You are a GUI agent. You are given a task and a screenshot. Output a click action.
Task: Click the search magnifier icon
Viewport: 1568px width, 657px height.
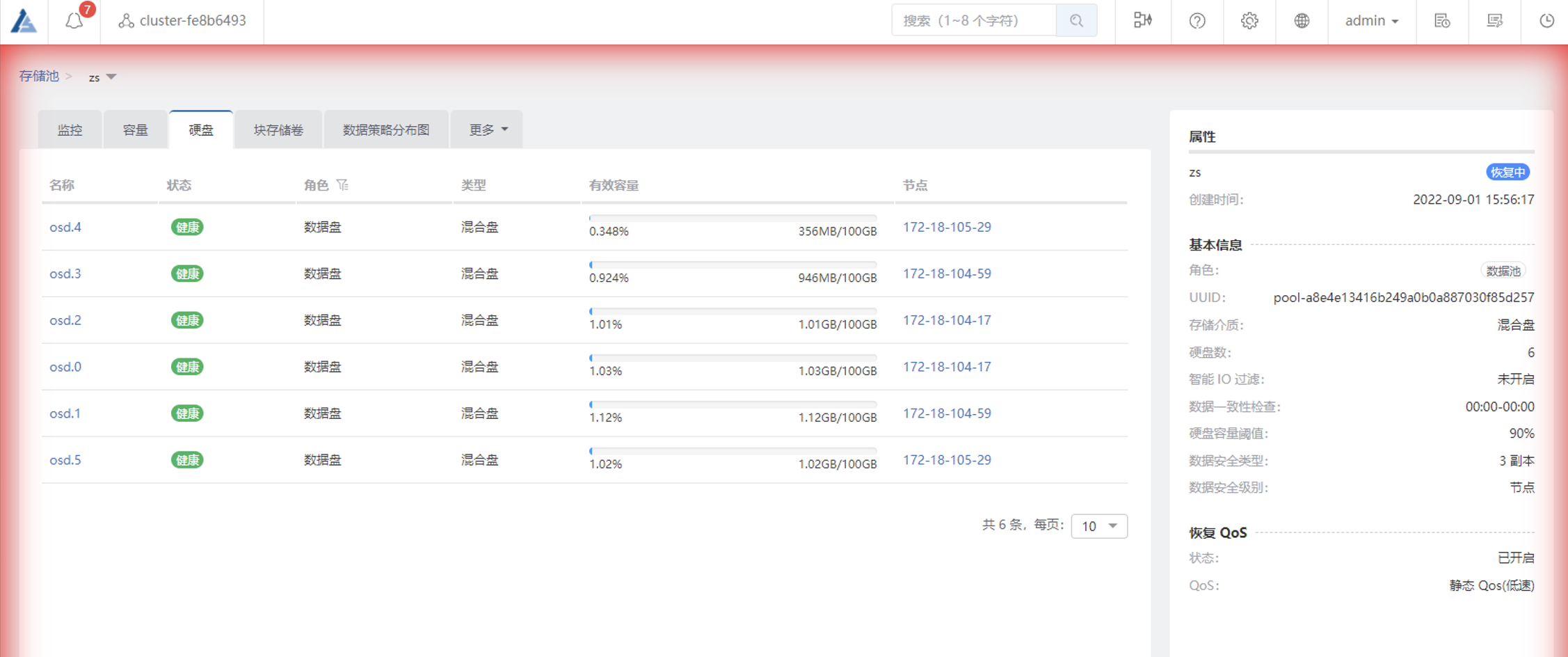[1076, 21]
